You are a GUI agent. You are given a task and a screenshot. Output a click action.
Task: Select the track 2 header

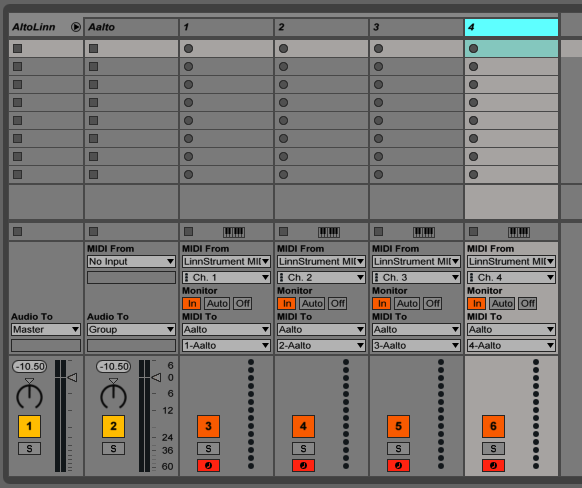[321, 27]
